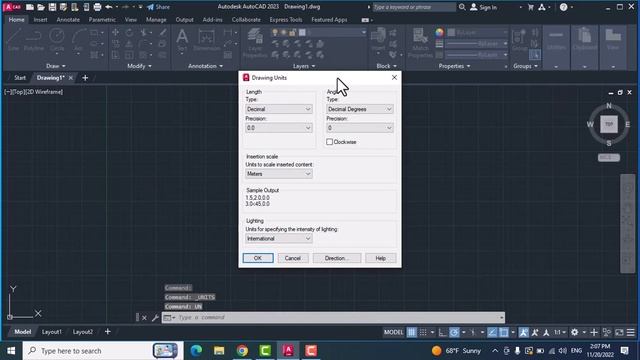This screenshot has width=640, height=360.
Task: Toggle Show Annotation Objects in status bar
Action: pyautogui.click(x=524, y=332)
